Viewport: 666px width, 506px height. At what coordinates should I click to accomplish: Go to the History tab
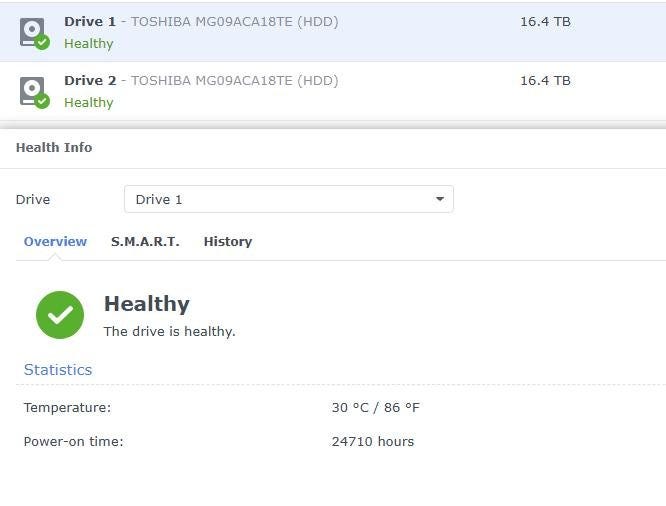click(x=227, y=241)
